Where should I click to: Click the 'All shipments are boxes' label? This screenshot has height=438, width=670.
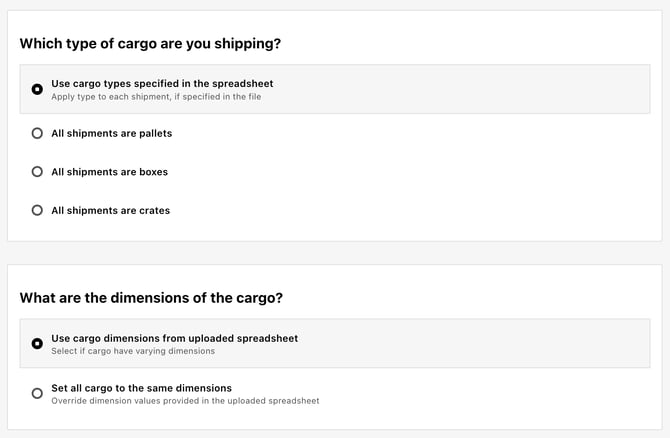point(109,172)
